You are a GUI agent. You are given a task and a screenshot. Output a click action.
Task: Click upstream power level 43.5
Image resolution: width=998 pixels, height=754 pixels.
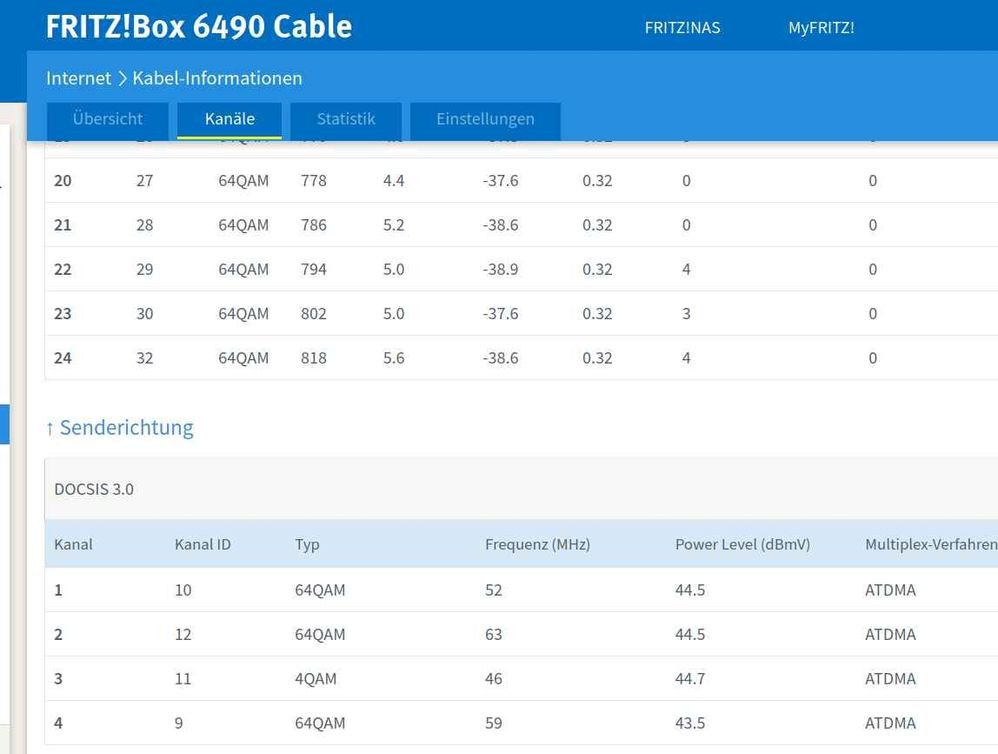pyautogui.click(x=690, y=723)
